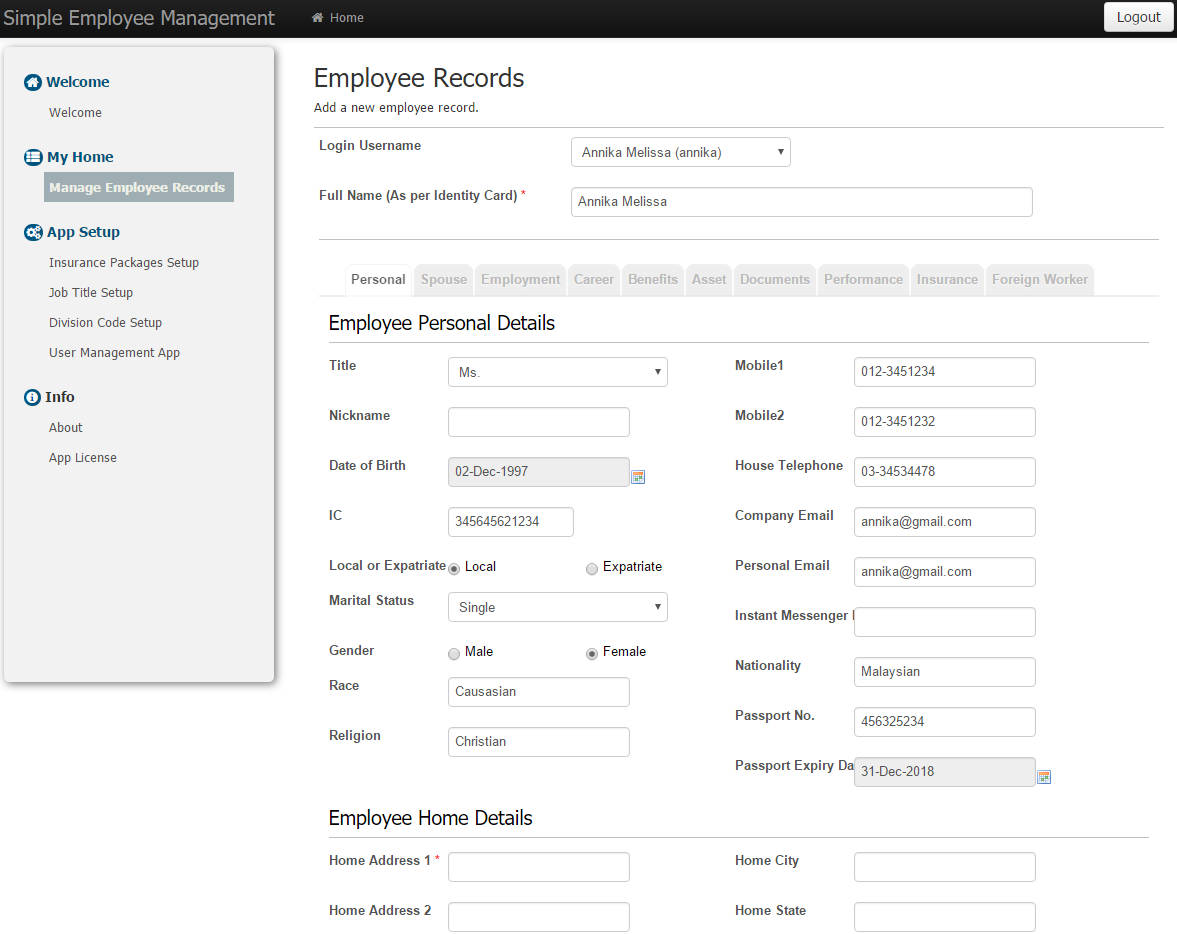
Task: Choose Female gender option
Action: (x=592, y=654)
